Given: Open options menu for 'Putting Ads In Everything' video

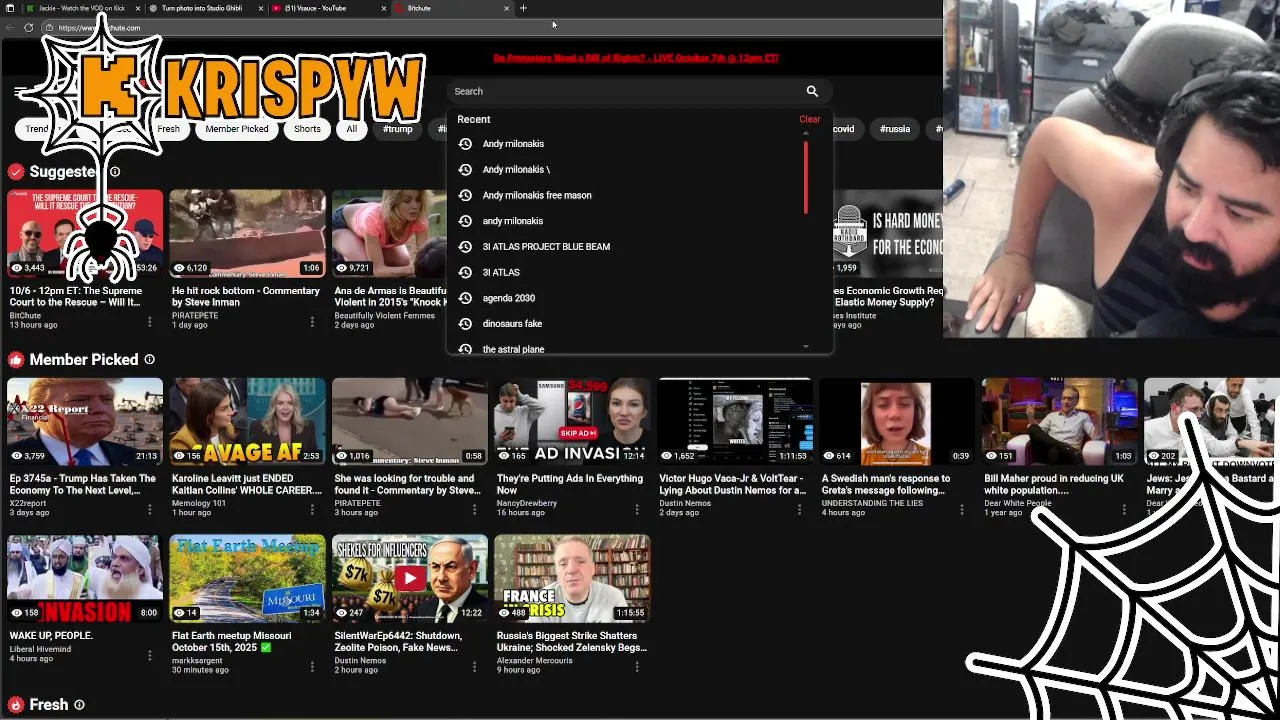Looking at the screenshot, I should point(637,509).
